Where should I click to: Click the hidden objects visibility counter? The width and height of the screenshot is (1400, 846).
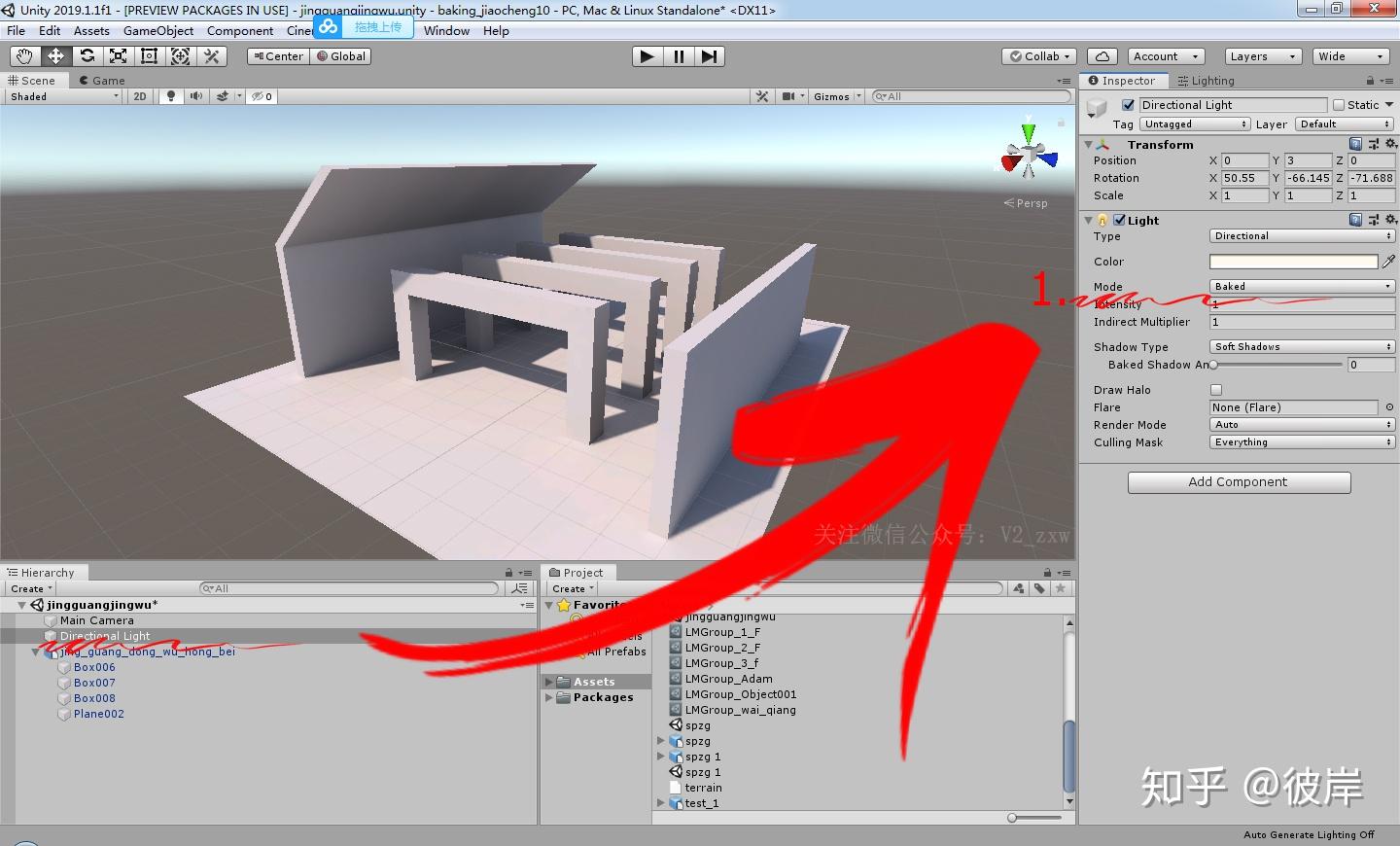click(x=262, y=96)
